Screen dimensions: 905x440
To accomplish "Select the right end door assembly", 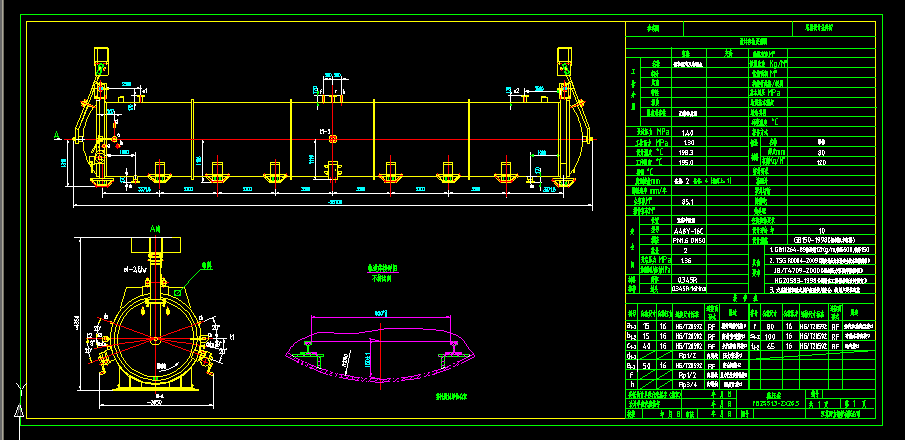I will pos(568,125).
